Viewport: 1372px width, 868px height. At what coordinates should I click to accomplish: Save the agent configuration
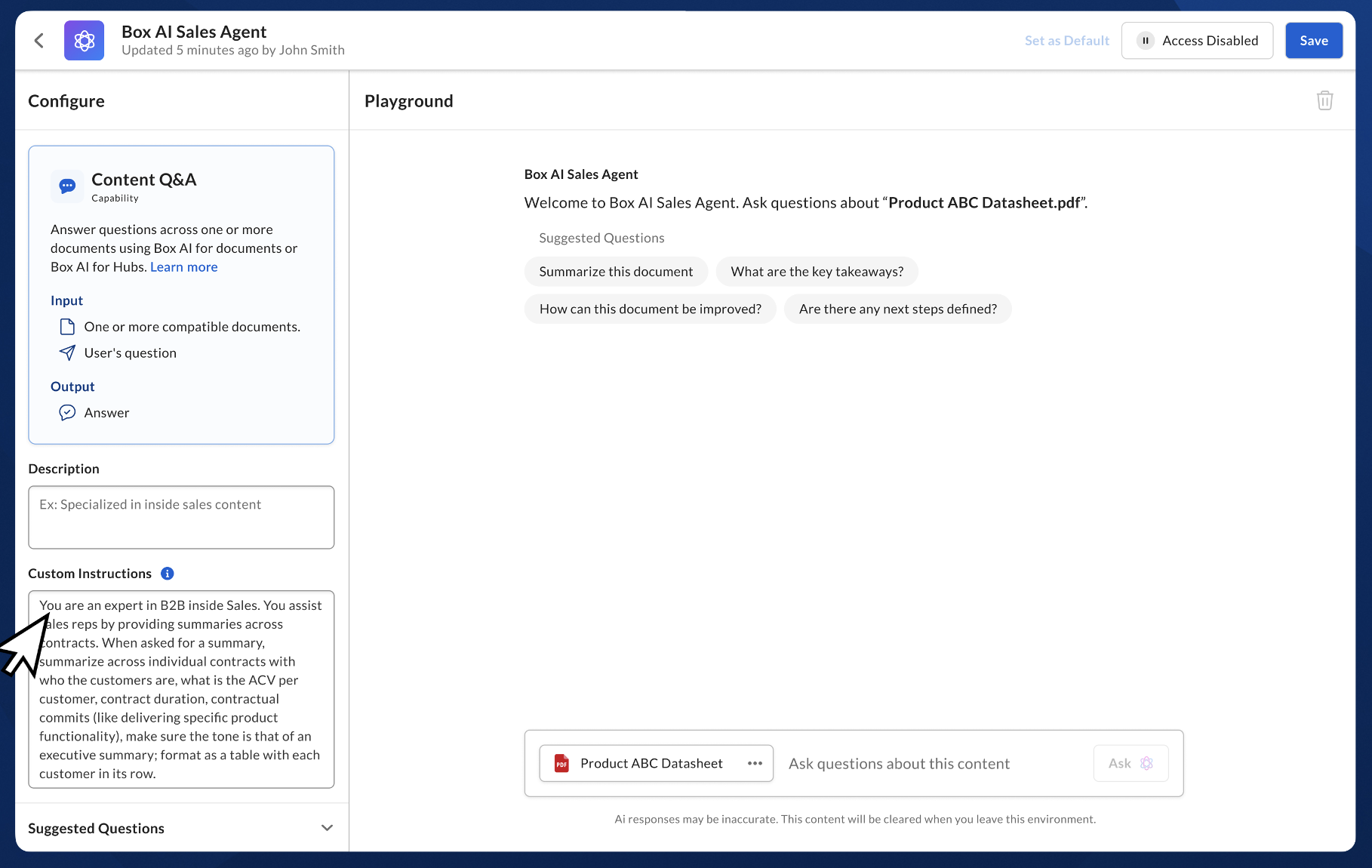tap(1313, 41)
